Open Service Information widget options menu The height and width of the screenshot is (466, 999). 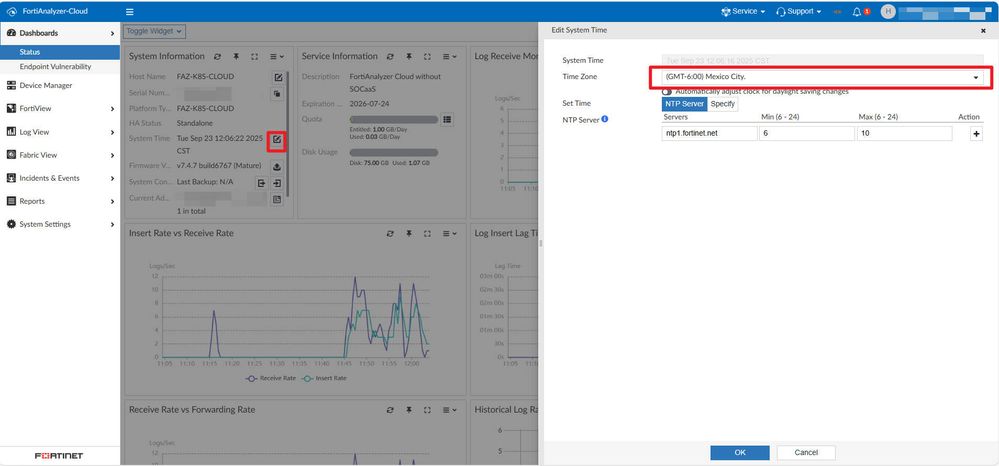click(449, 56)
